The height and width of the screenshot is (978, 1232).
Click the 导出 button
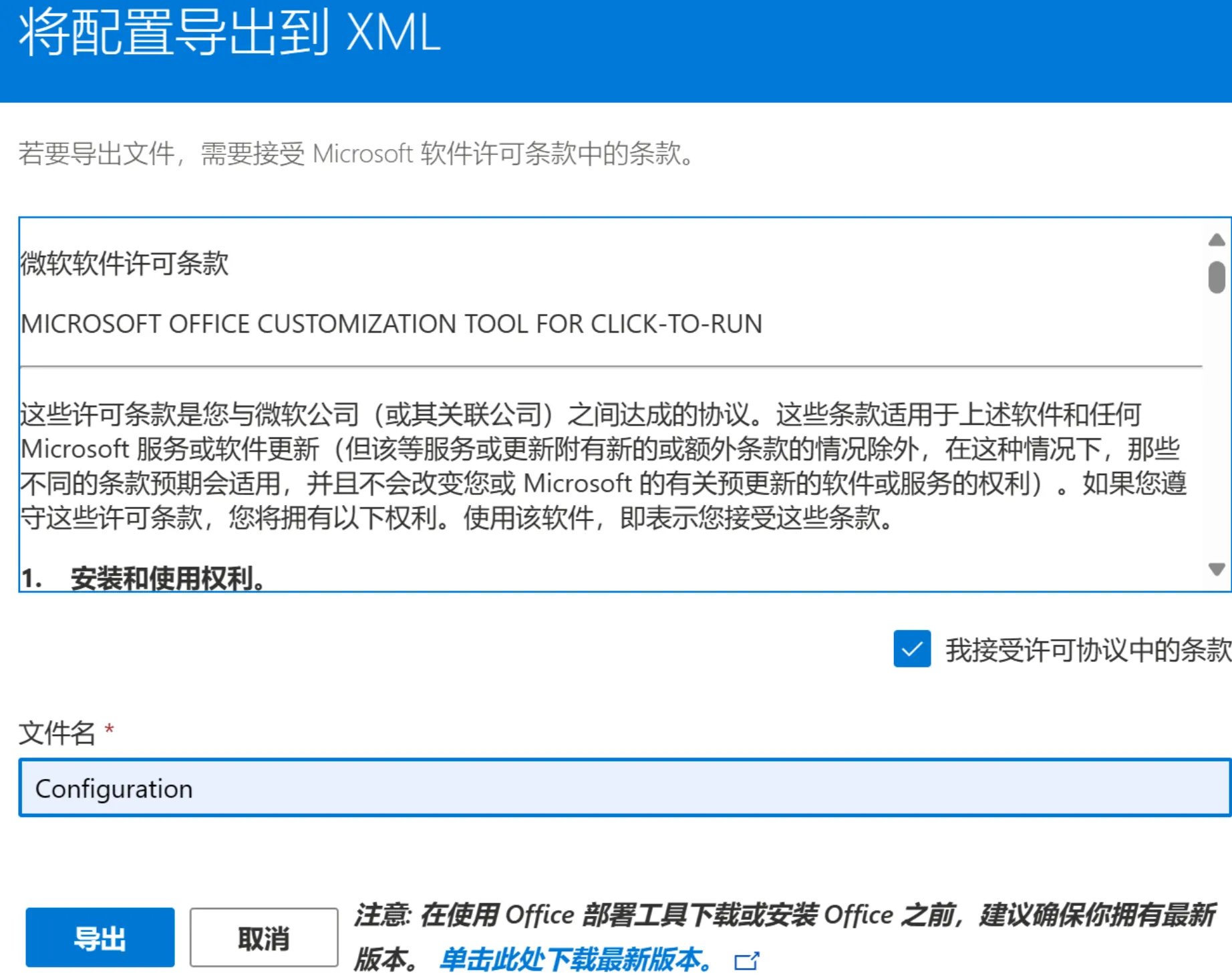(x=100, y=937)
